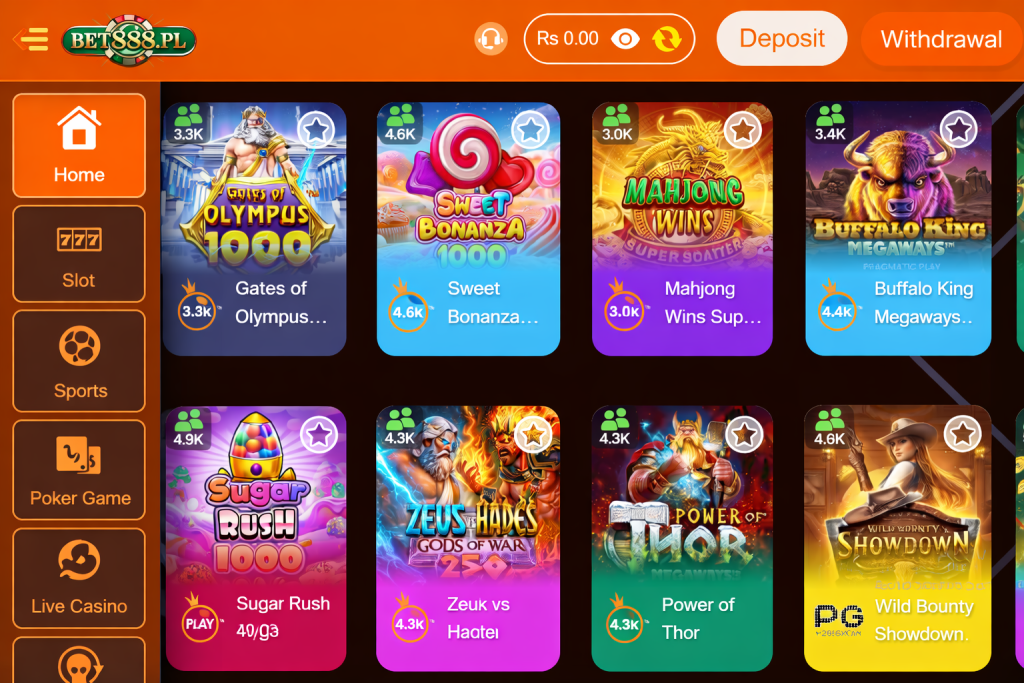Click the BET888.PL logo

coord(129,40)
